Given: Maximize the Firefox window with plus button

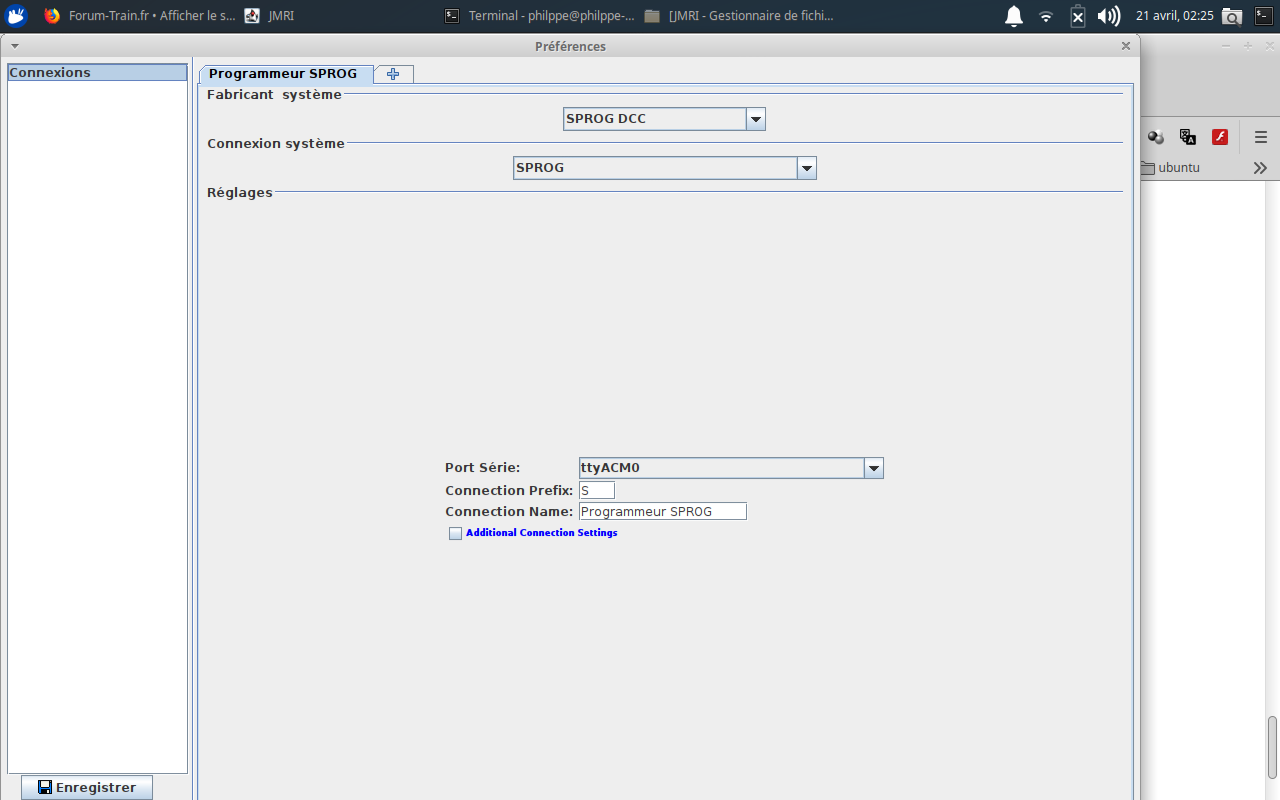Looking at the screenshot, I should pos(1247,46).
